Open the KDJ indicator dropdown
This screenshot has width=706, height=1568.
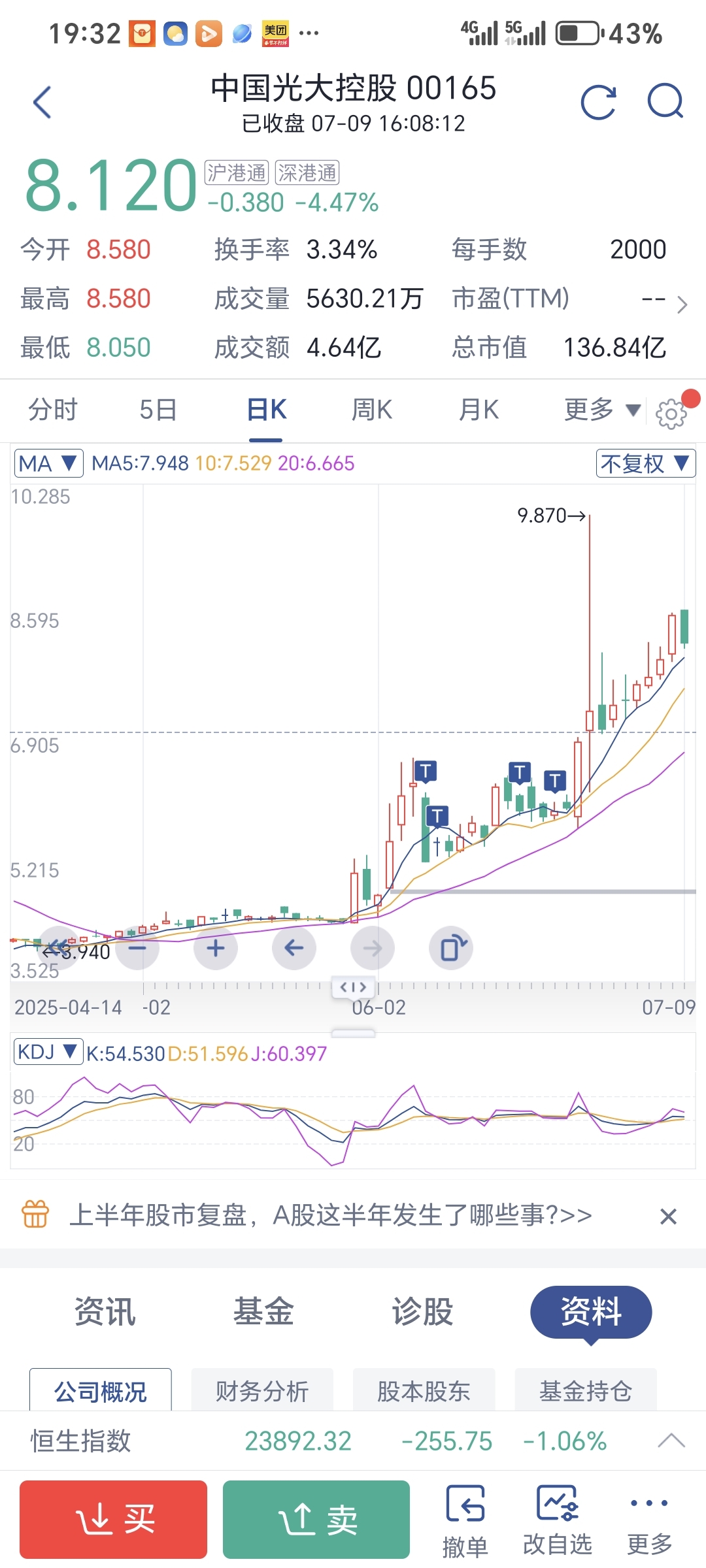pyautogui.click(x=48, y=1052)
